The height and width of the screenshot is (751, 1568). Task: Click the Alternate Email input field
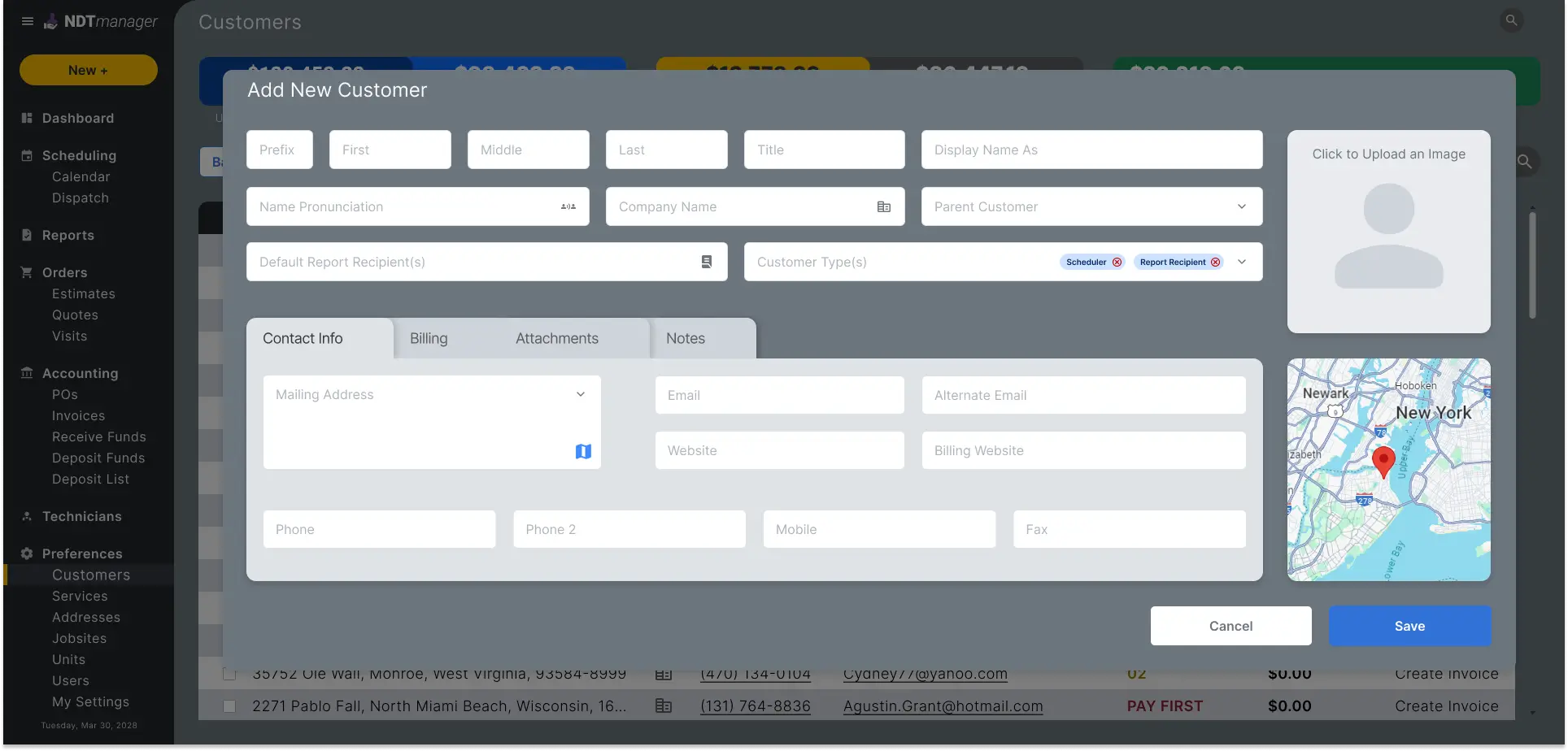pos(1084,395)
